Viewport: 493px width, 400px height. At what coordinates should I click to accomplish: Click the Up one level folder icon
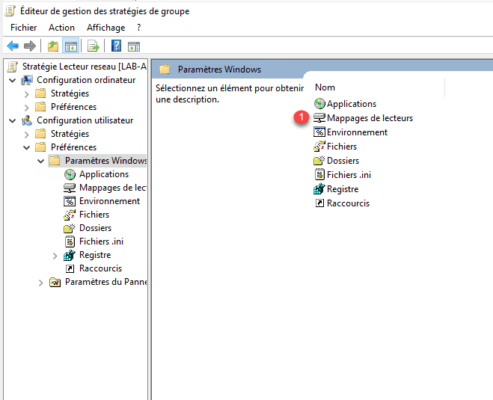pyautogui.click(x=53, y=46)
